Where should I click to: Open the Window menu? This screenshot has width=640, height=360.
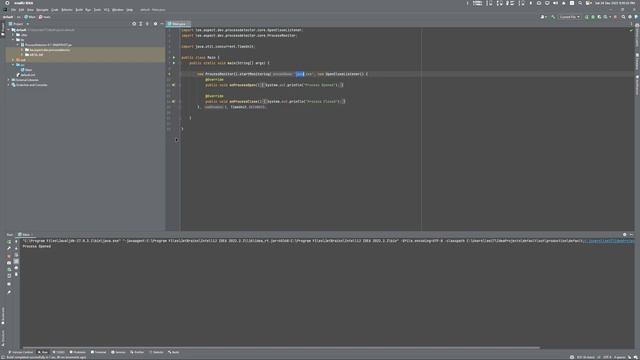point(118,10)
